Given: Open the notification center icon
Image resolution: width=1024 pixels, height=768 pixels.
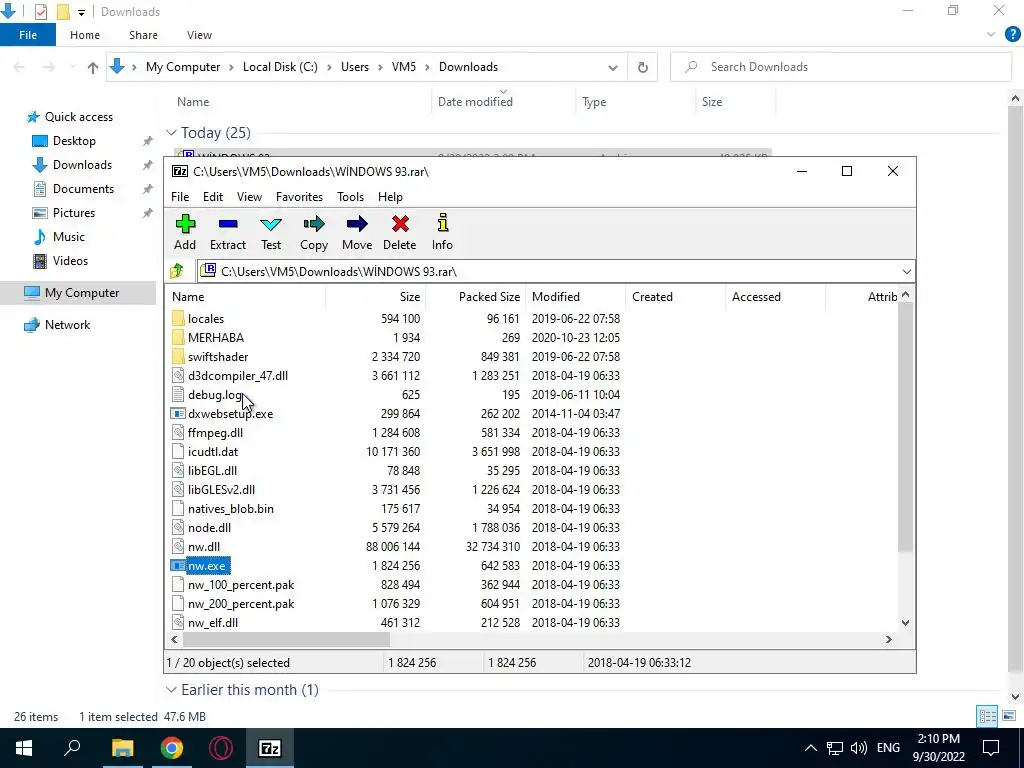Looking at the screenshot, I should [x=991, y=748].
